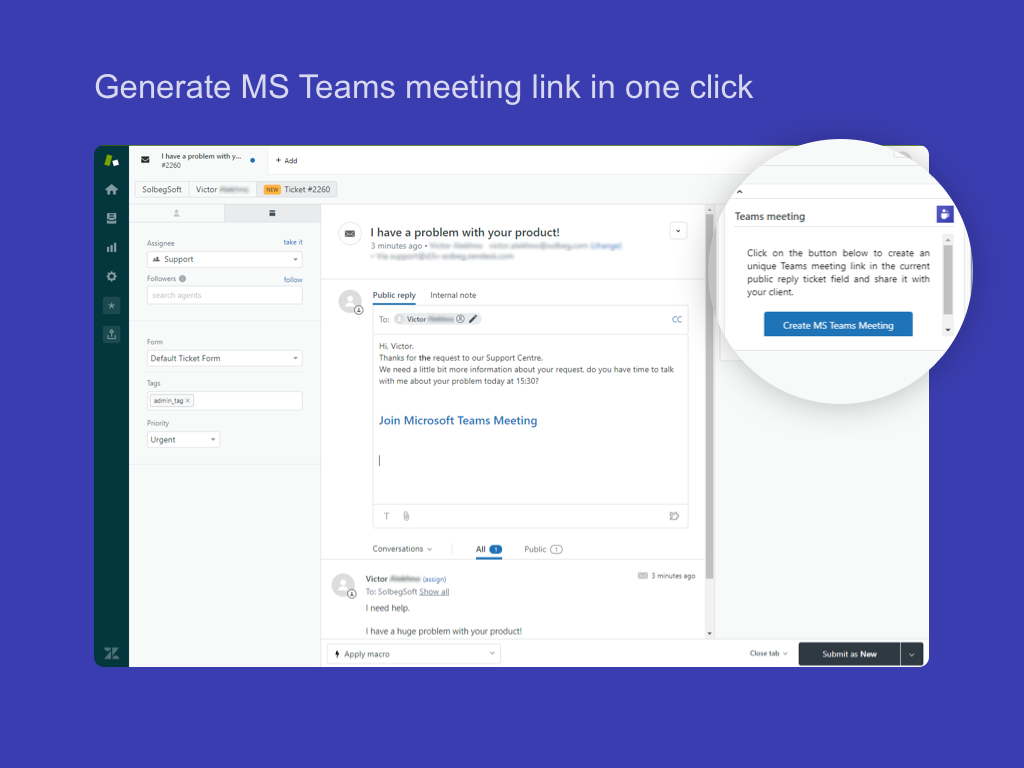
Task: Open Reporting bar chart icon
Action: (x=111, y=247)
